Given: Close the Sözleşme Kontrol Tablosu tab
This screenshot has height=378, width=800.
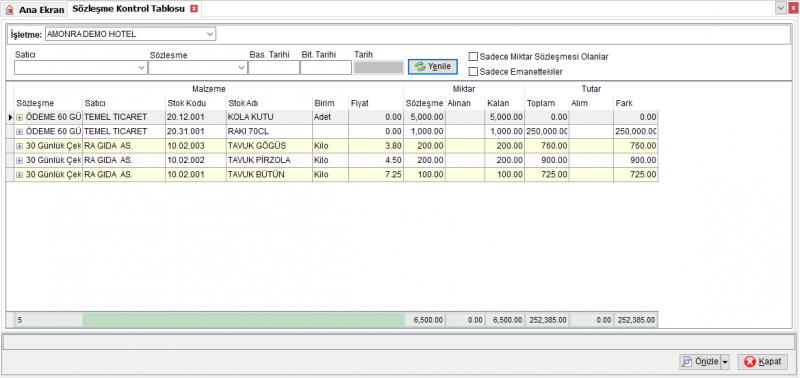Looking at the screenshot, I should point(193,9).
